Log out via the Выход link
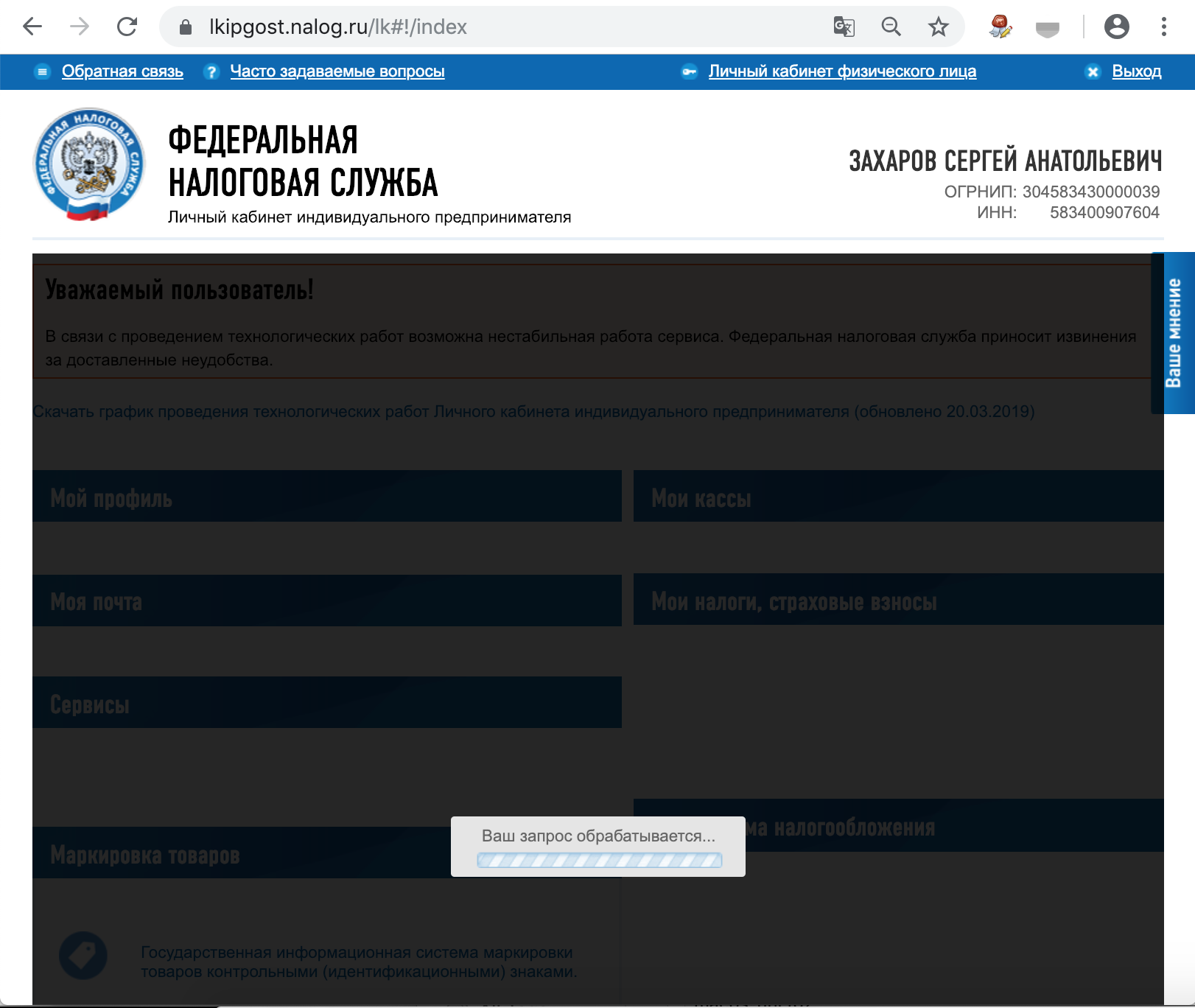This screenshot has height=1008, width=1195. pos(1137,71)
